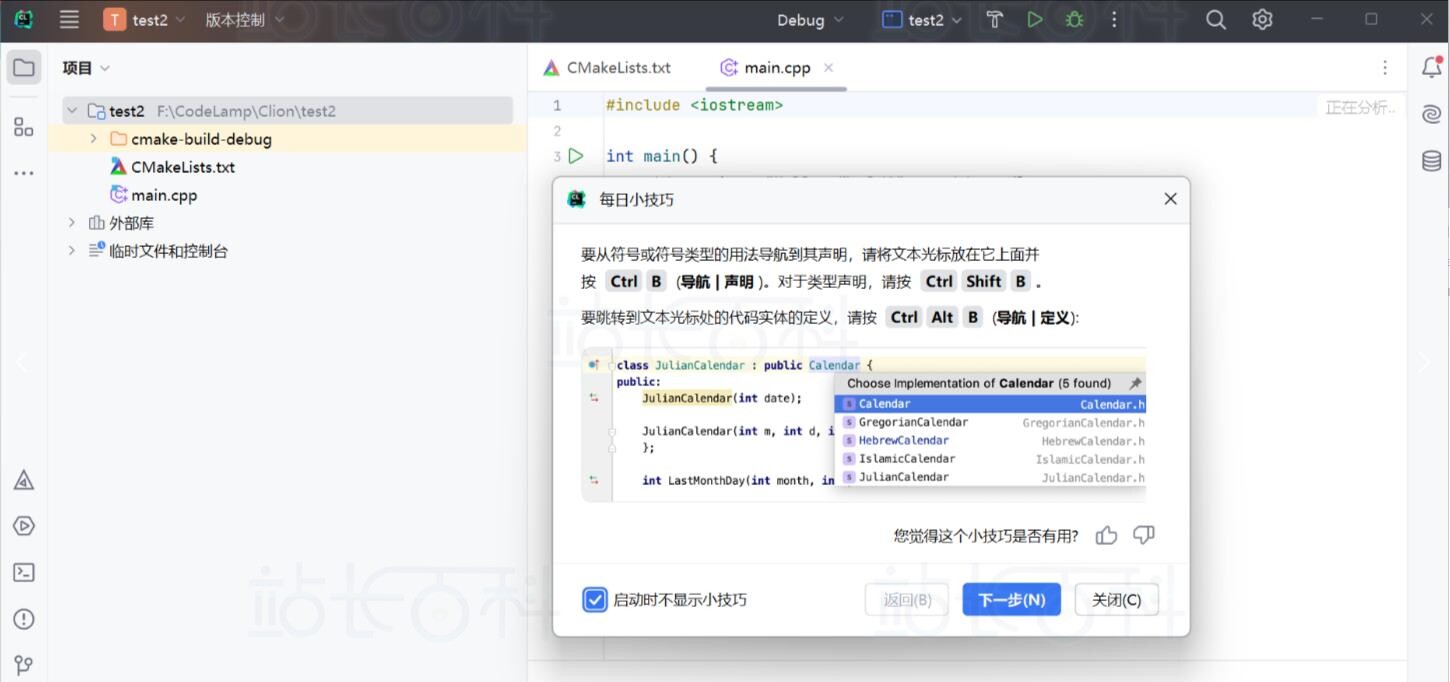
Task: Click the Build hammer icon
Action: [994, 20]
